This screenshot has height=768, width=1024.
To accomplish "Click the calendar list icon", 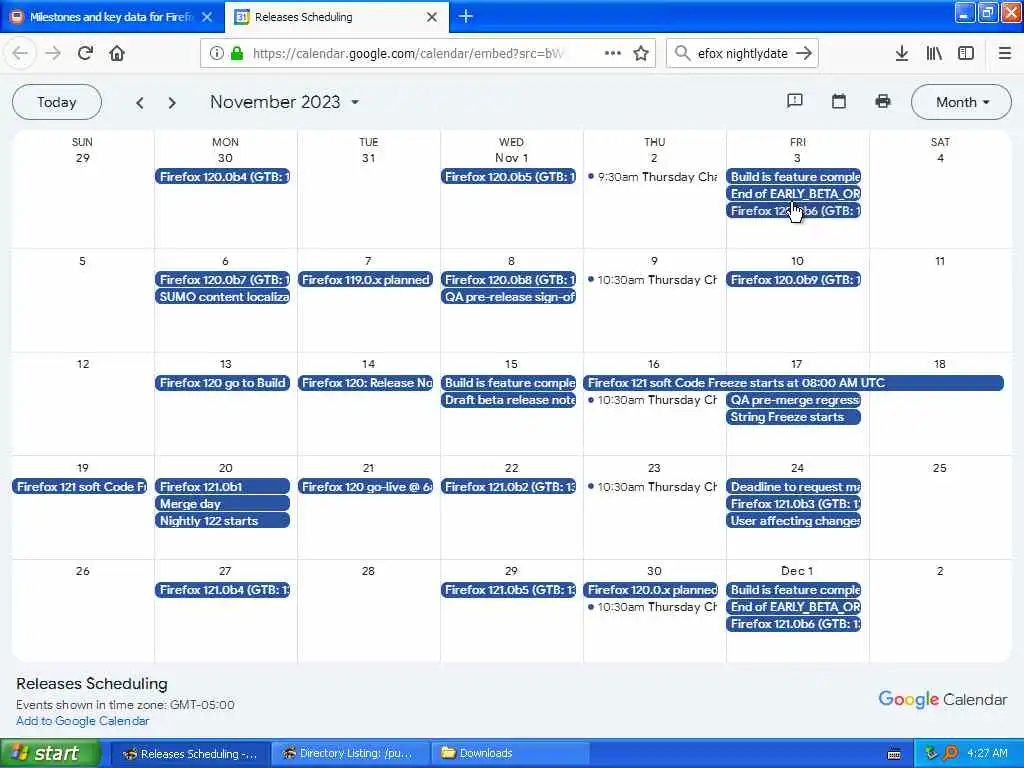I will click(x=839, y=101).
